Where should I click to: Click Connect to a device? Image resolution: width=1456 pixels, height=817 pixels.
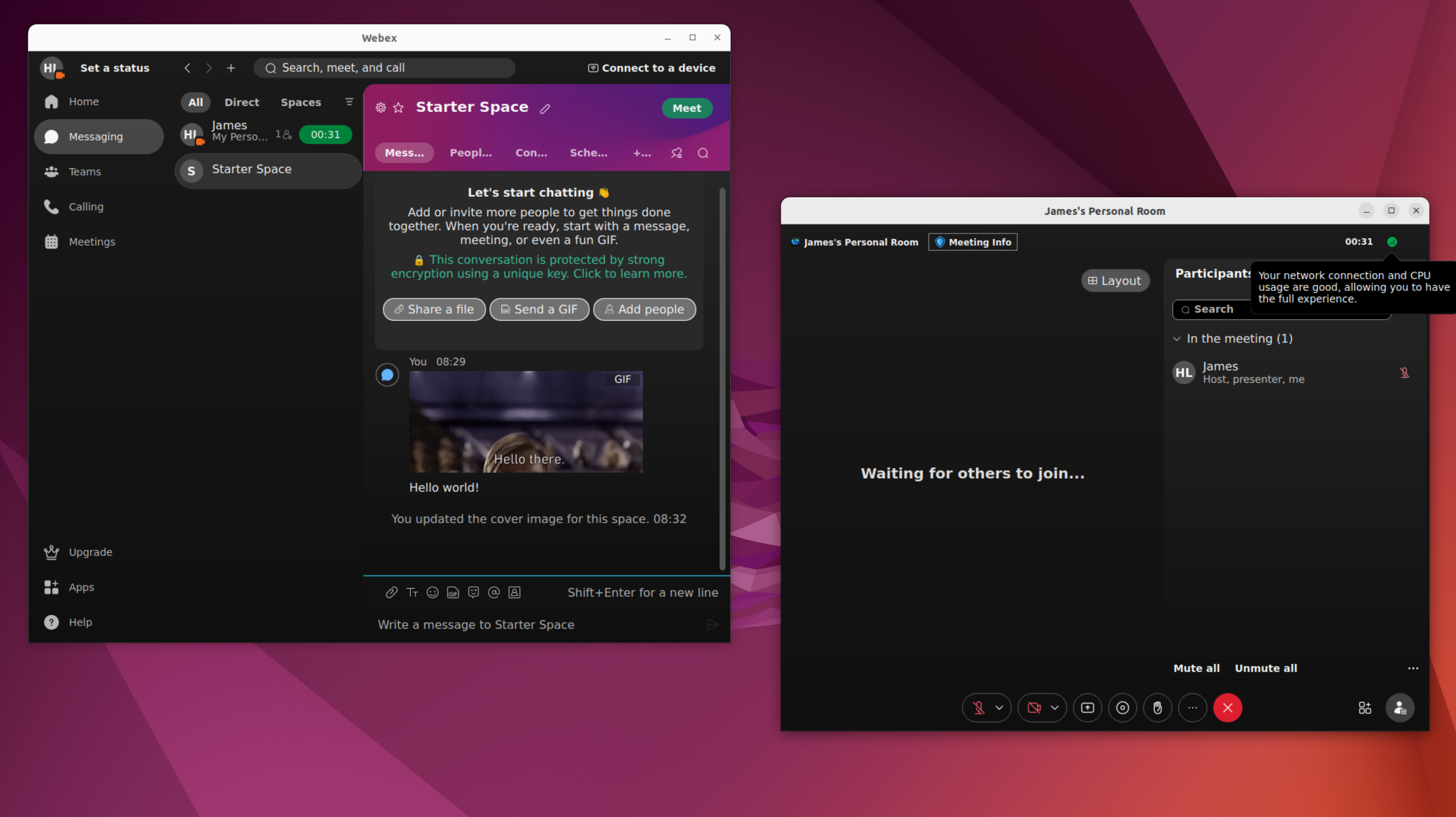tap(652, 68)
